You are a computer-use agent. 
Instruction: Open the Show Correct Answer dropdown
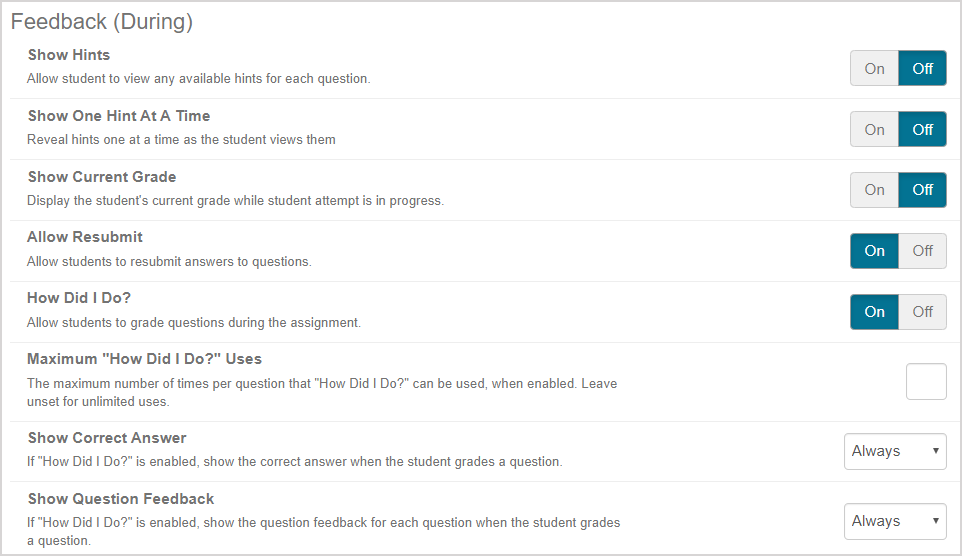[x=895, y=451]
